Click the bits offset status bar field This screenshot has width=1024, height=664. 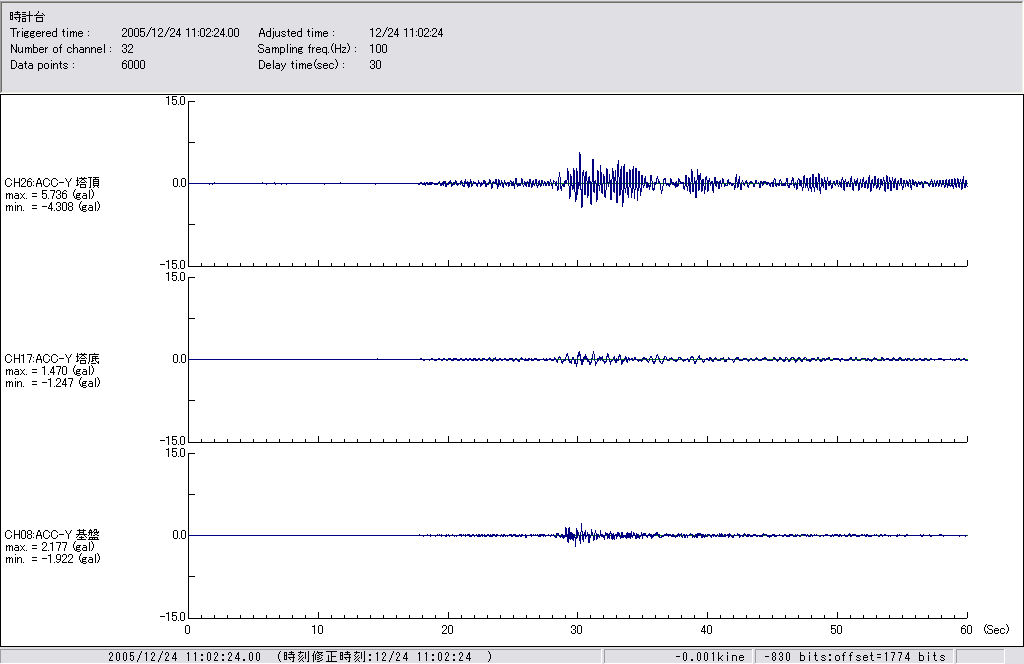pyautogui.click(x=854, y=657)
